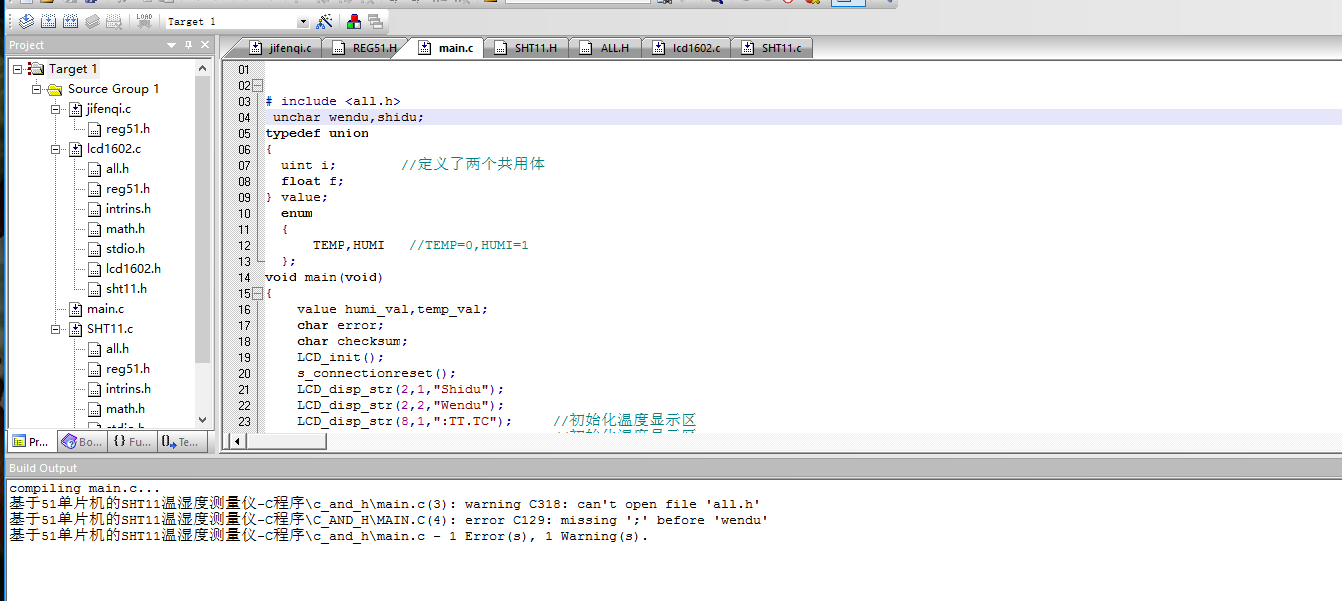Viewport: 1342px width, 601px height.
Task: Place cursor on 'unchar wendu,shidu;' line
Action: (348, 117)
